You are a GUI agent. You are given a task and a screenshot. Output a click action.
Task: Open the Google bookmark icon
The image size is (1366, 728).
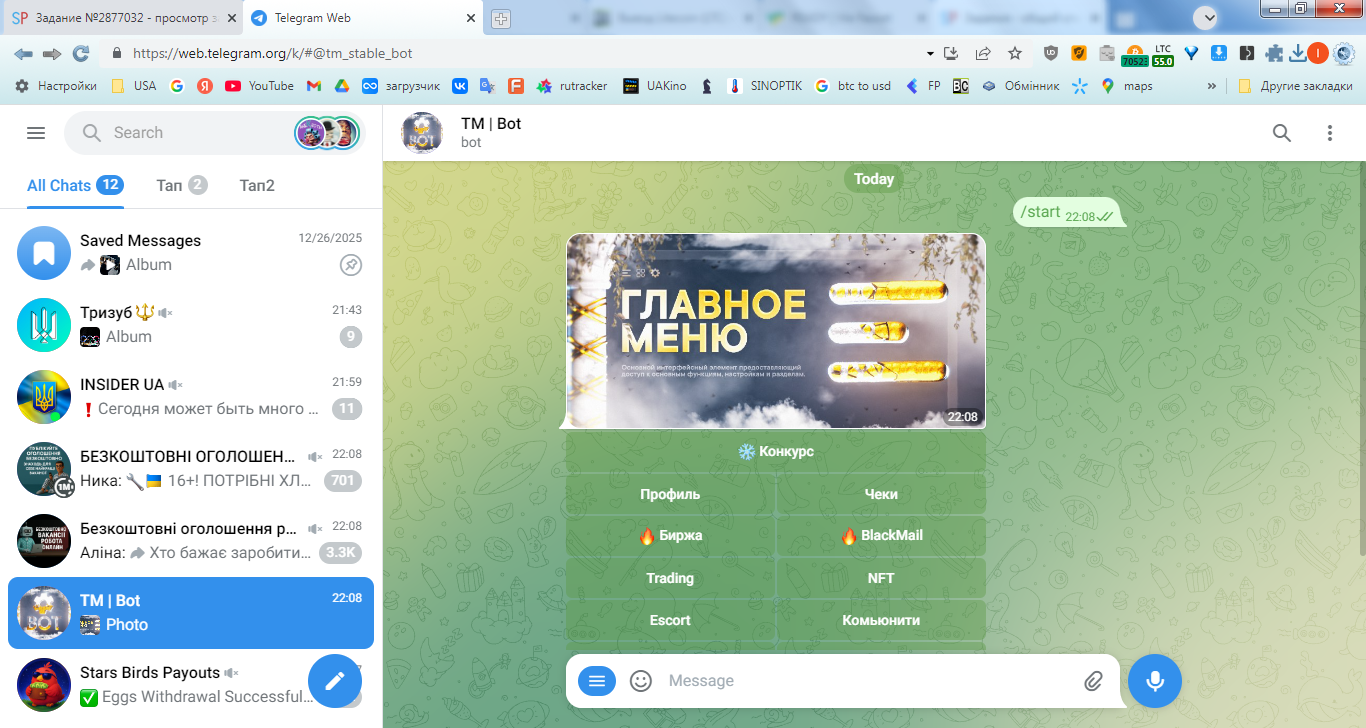pyautogui.click(x=177, y=86)
